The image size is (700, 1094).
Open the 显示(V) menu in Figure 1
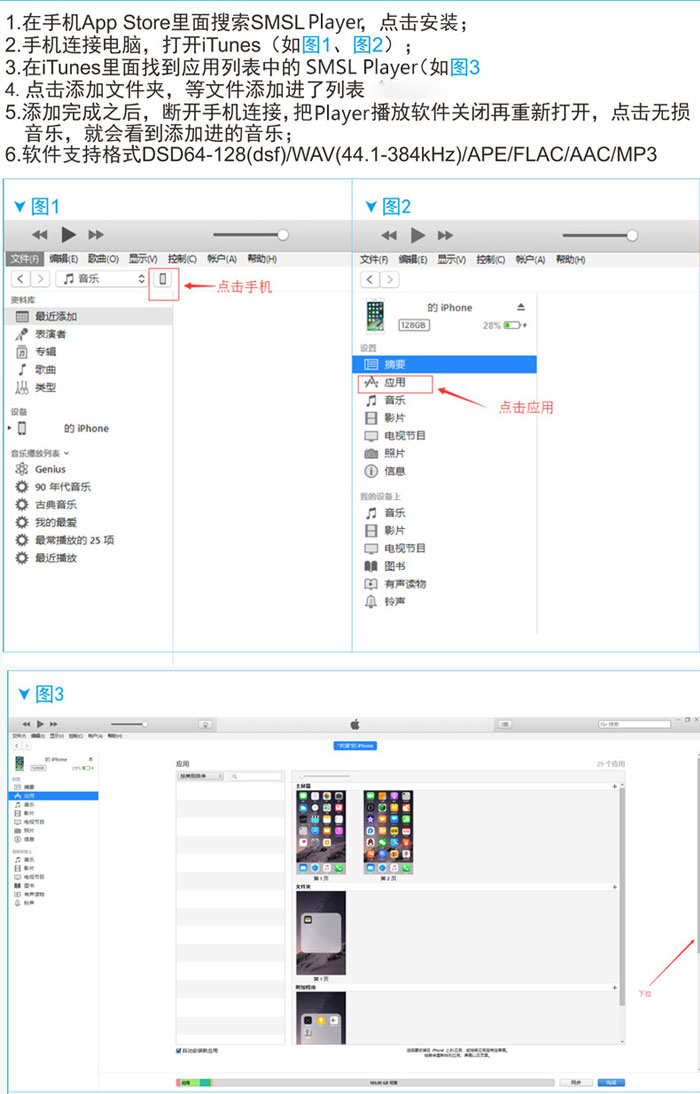[143, 259]
